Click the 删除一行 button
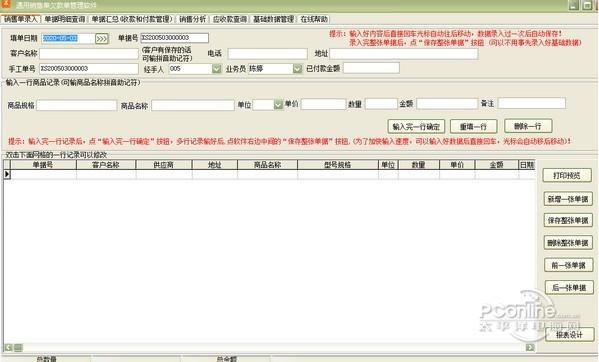This screenshot has height=362, width=599. [x=528, y=126]
